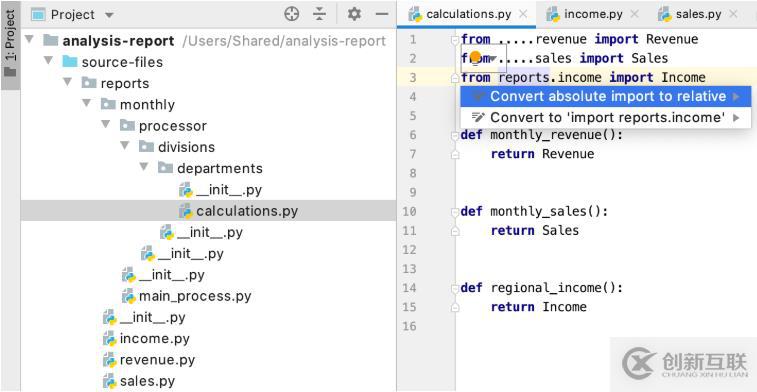Click the Revenue name in line 1 import
The image size is (757, 392).
[672, 39]
